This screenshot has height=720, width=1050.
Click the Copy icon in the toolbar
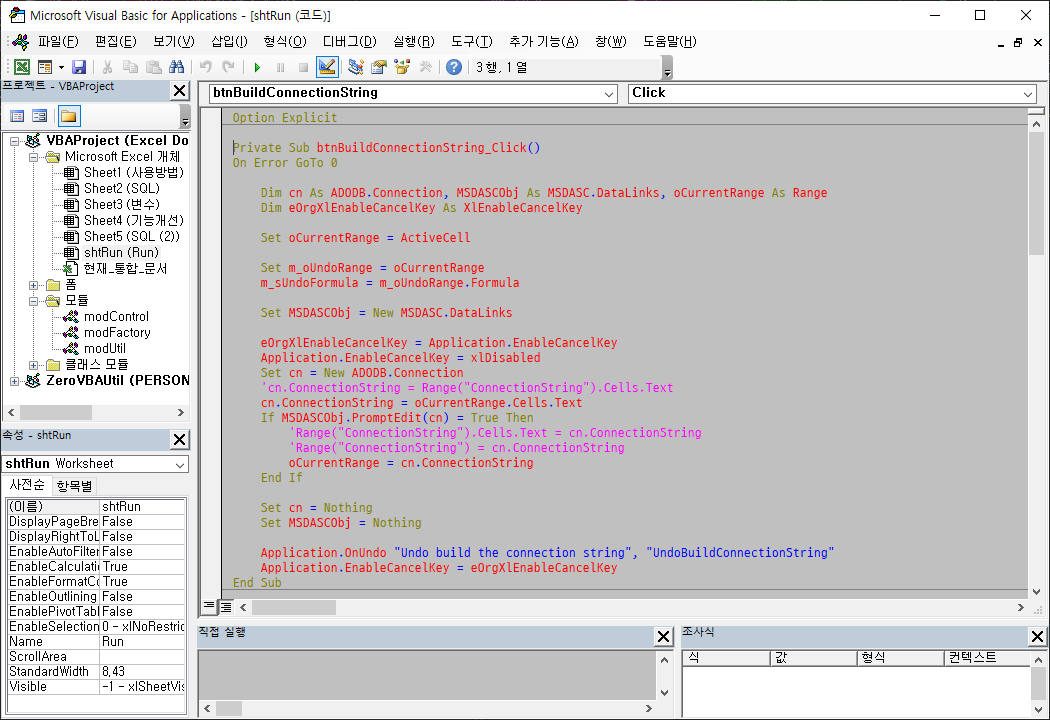pyautogui.click(x=131, y=67)
